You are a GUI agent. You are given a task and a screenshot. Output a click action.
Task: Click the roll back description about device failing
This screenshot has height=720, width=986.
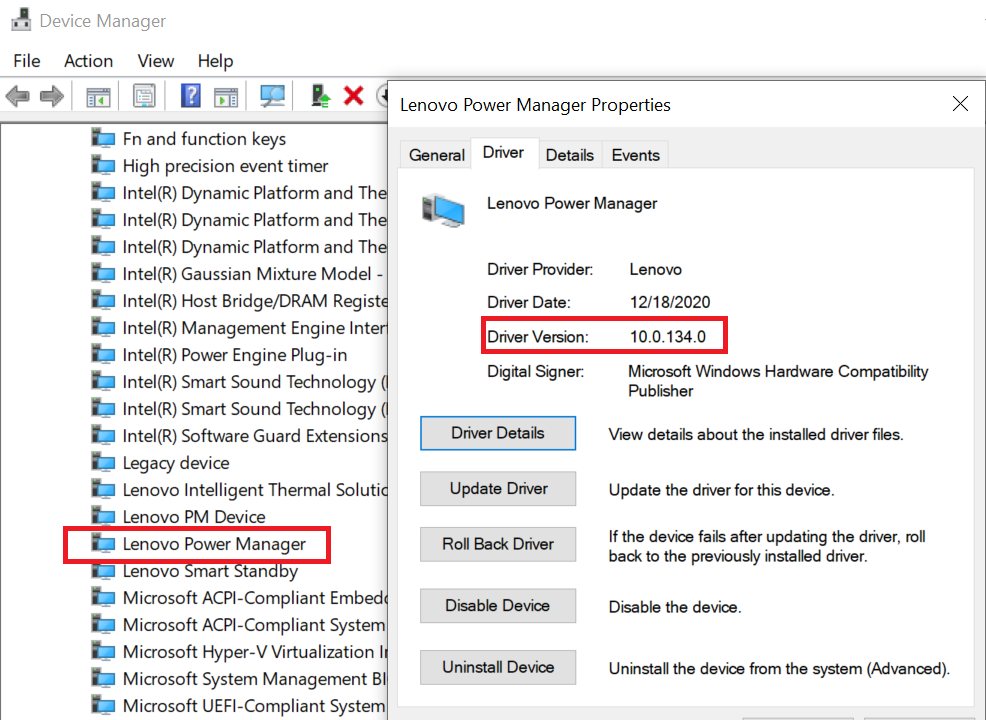point(767,546)
